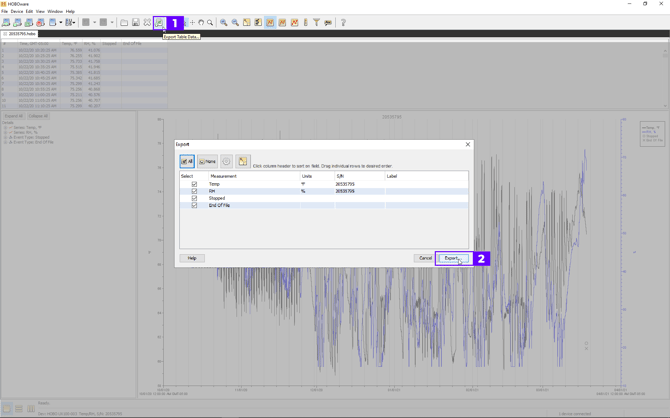The width and height of the screenshot is (670, 418).
Task: Click Cancel in the Export dialog
Action: 425,258
